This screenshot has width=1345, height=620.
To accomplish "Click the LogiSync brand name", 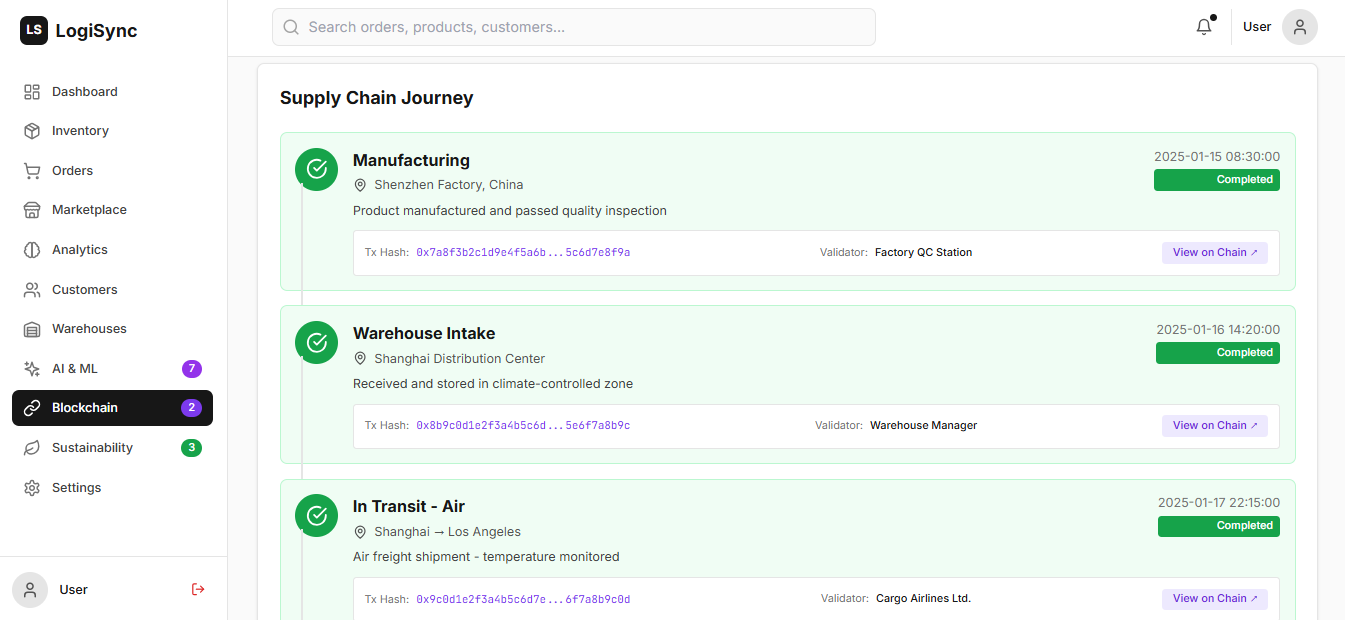I will (97, 31).
